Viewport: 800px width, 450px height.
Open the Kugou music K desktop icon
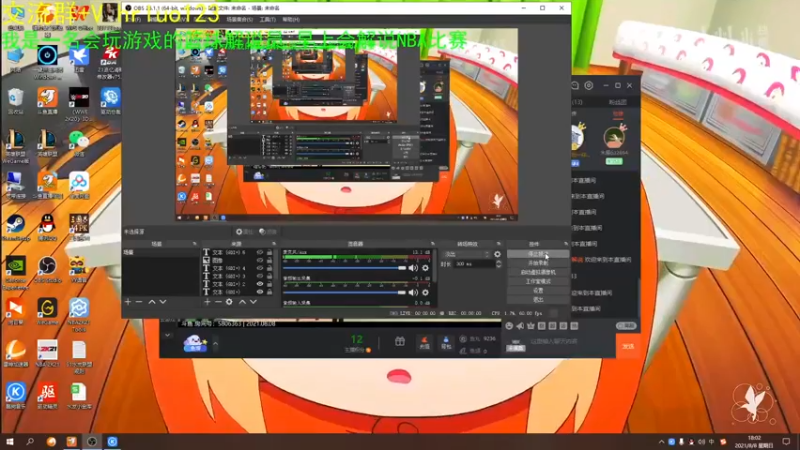pos(16,396)
